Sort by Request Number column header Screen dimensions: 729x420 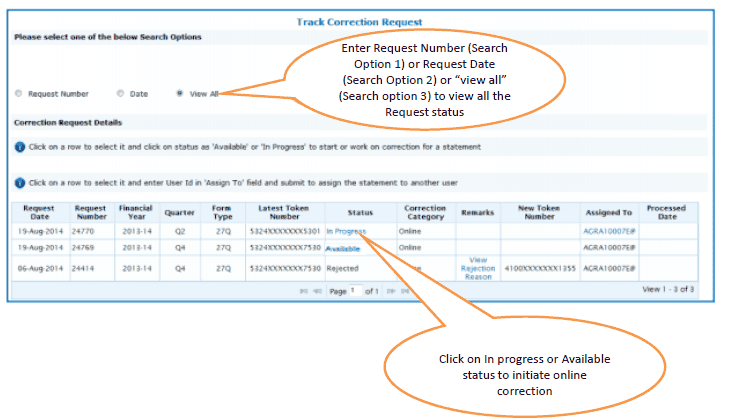(90, 212)
